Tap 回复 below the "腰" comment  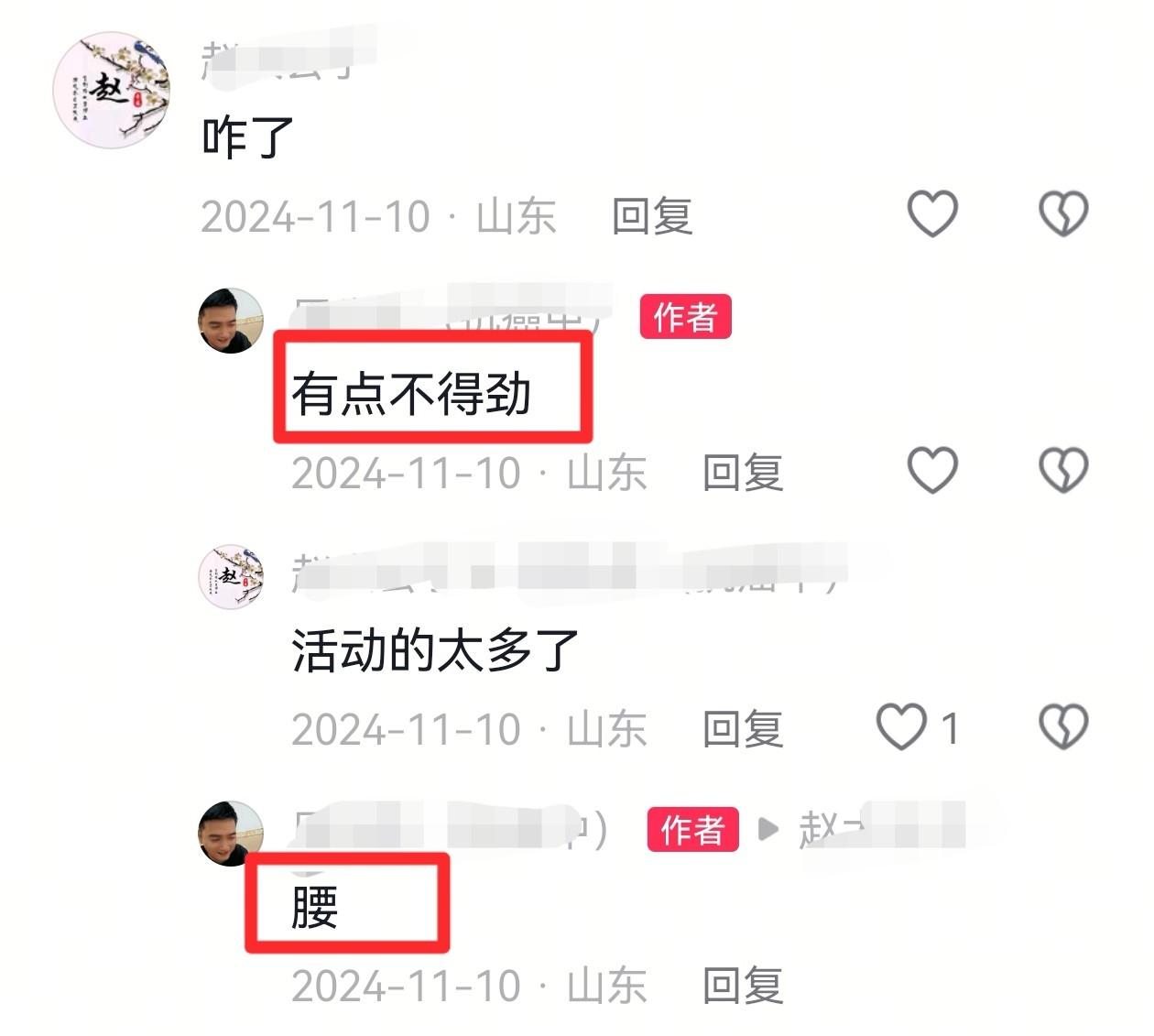[x=743, y=986]
